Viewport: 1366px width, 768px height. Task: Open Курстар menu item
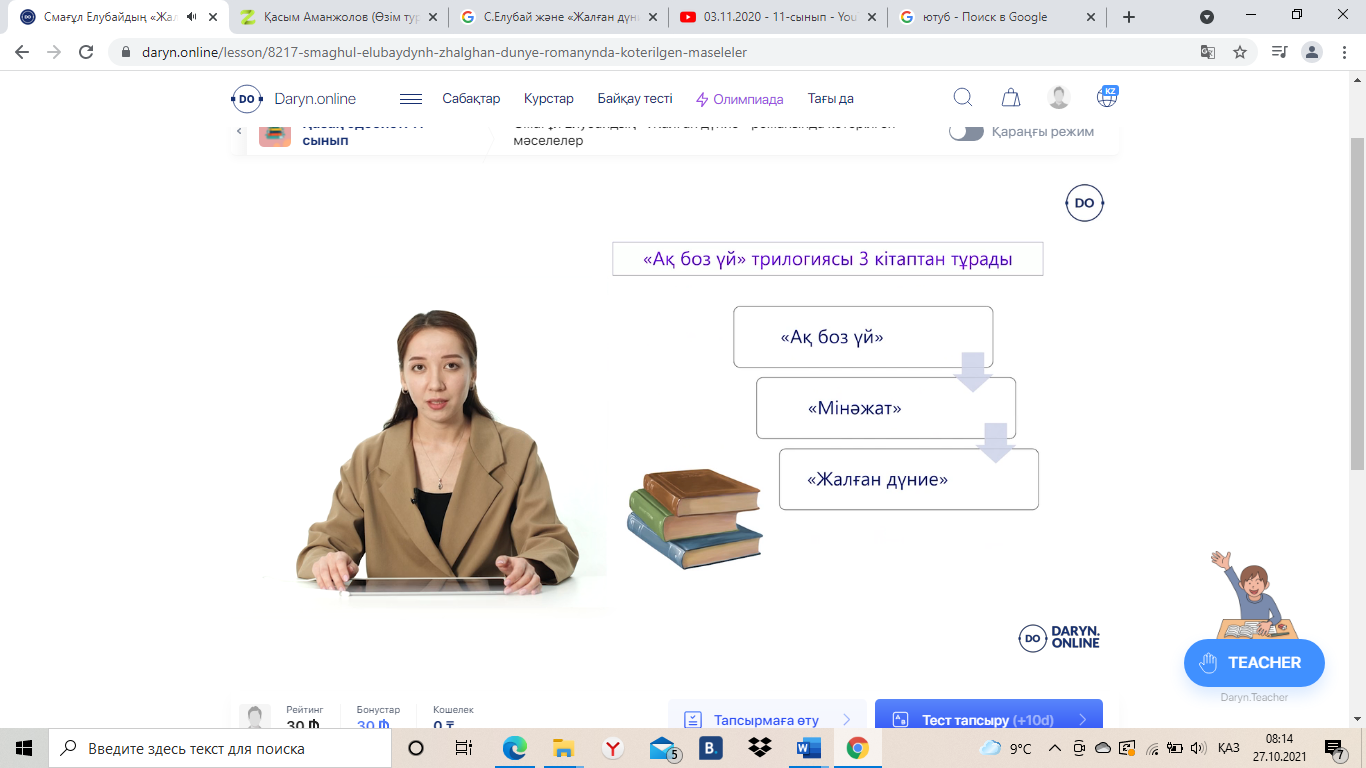coord(549,98)
